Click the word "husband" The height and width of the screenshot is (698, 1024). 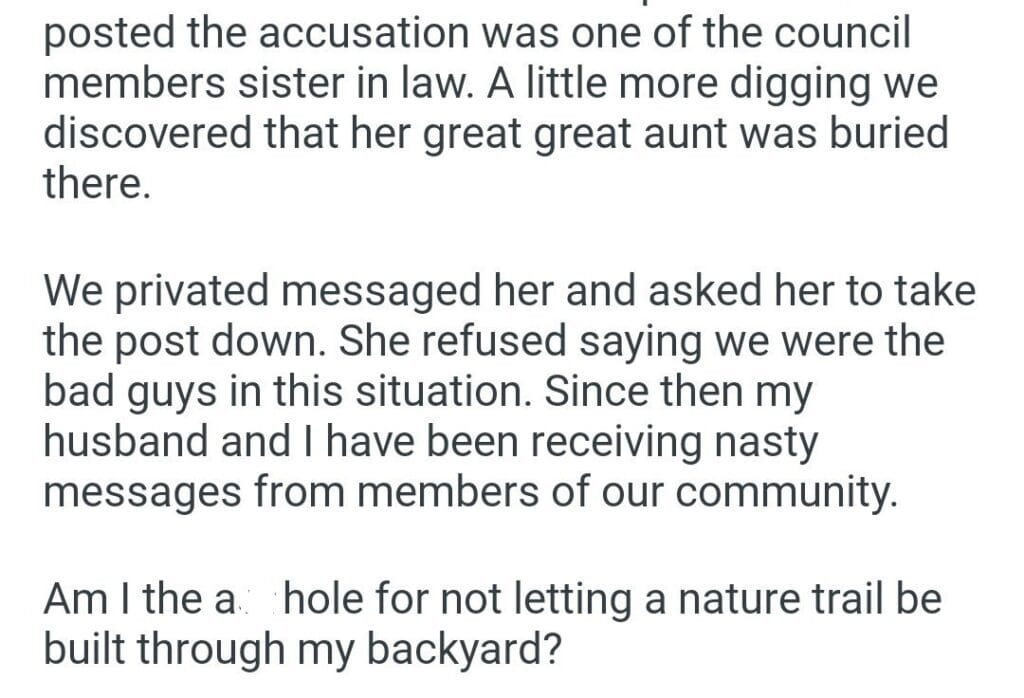tap(123, 441)
